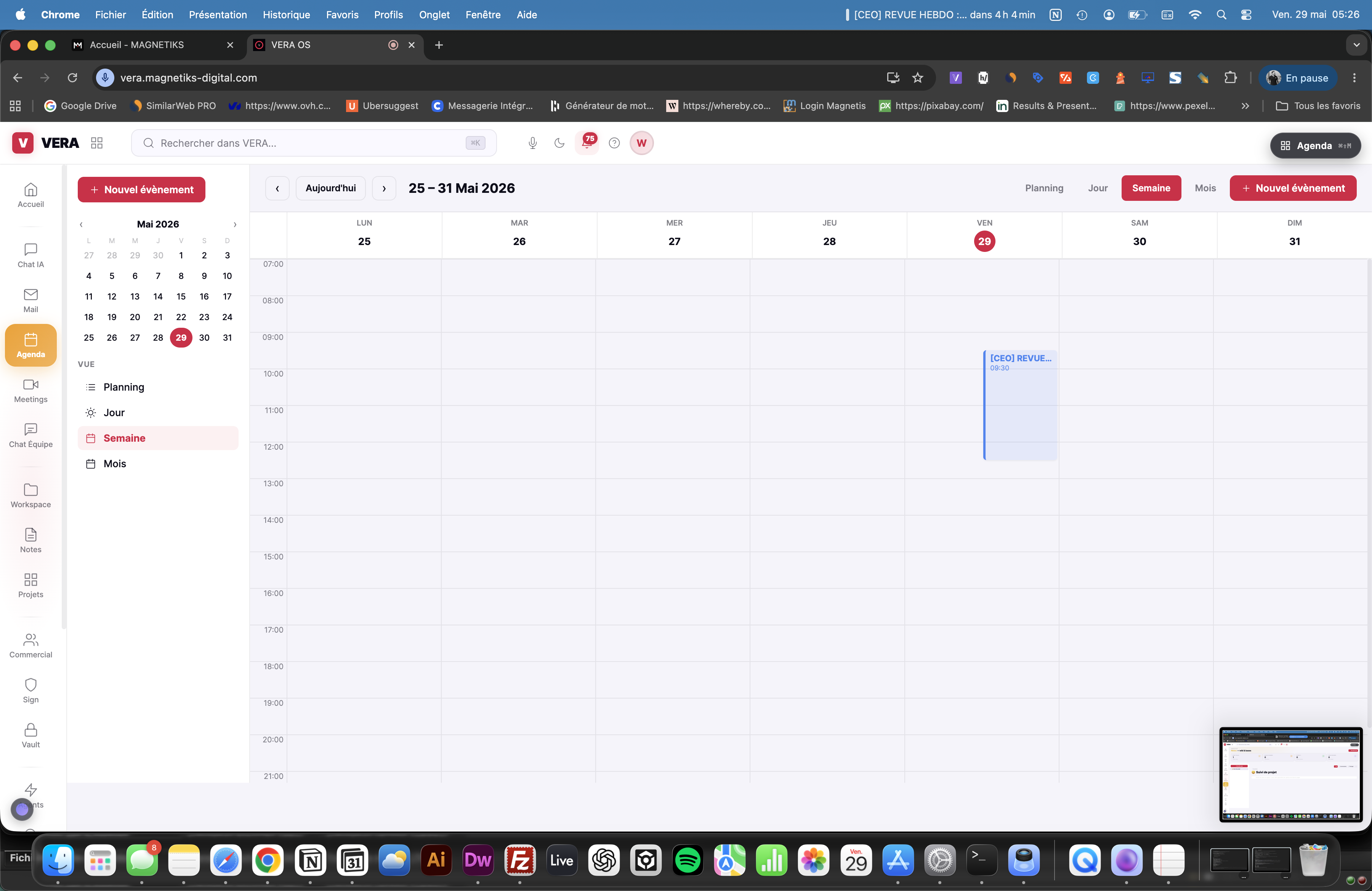Image resolution: width=1372 pixels, height=891 pixels.
Task: Open Spotify from the Dock
Action: (x=688, y=861)
